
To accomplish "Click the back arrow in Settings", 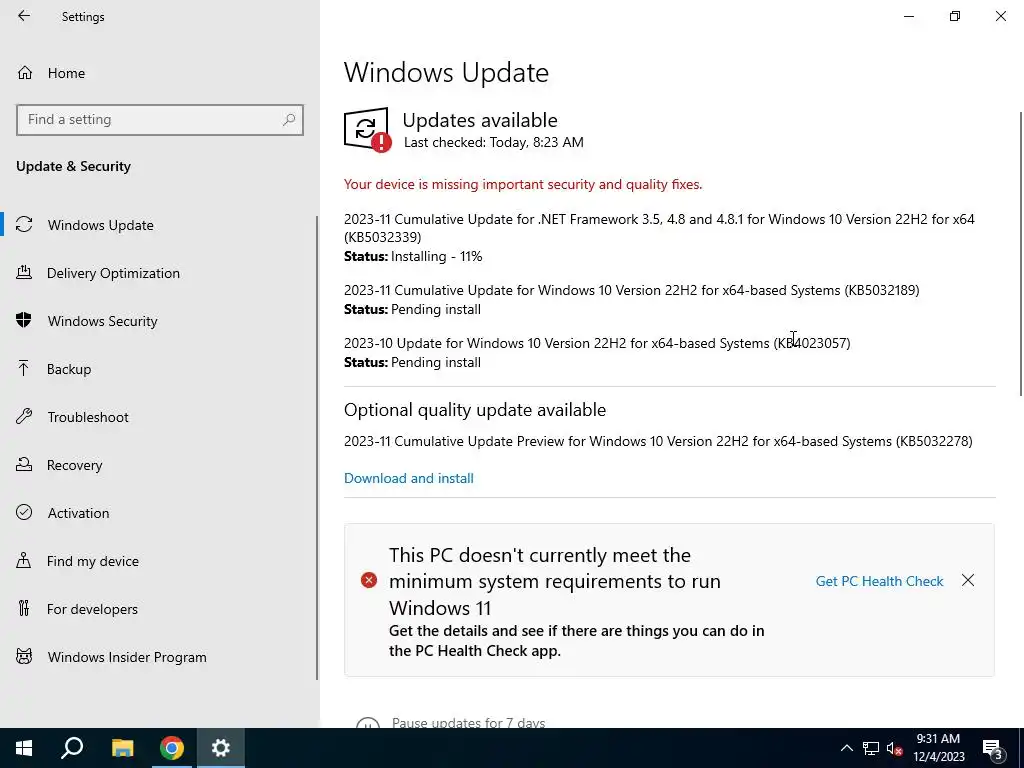I will (24, 16).
